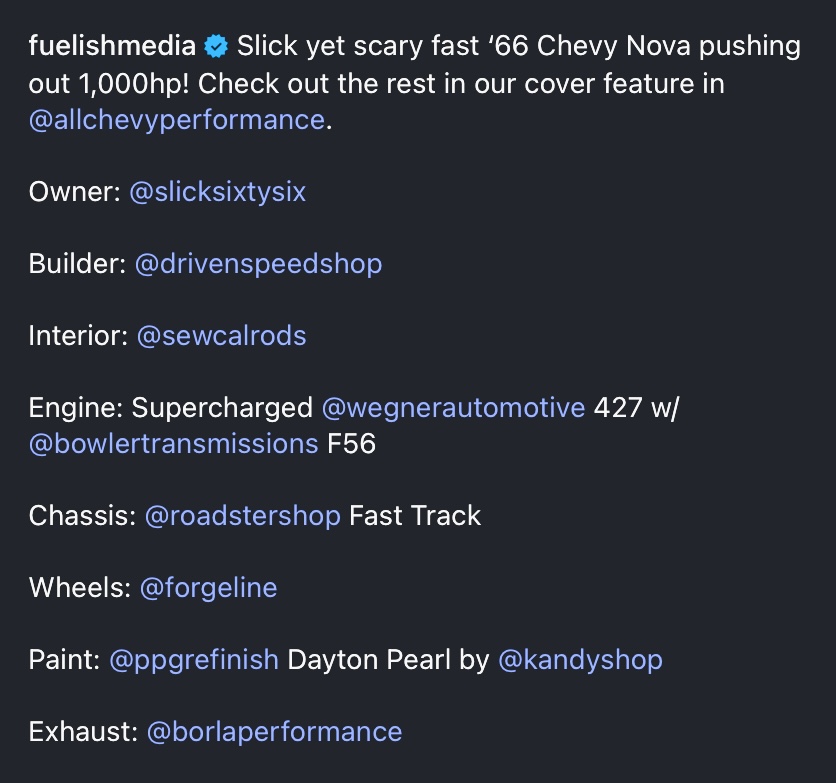The width and height of the screenshot is (836, 783).
Task: Open the @ppgrefinish paint mention
Action: point(194,660)
